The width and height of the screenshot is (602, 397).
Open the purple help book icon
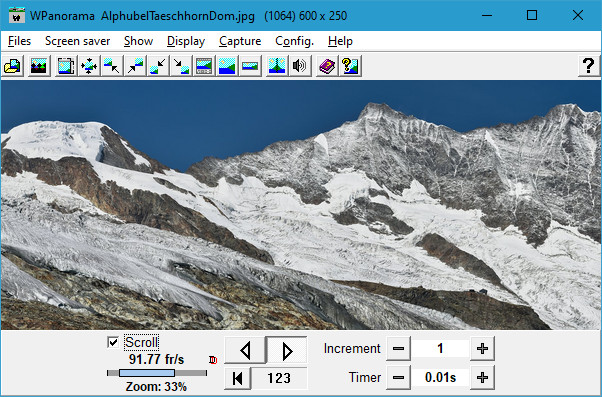(x=327, y=66)
